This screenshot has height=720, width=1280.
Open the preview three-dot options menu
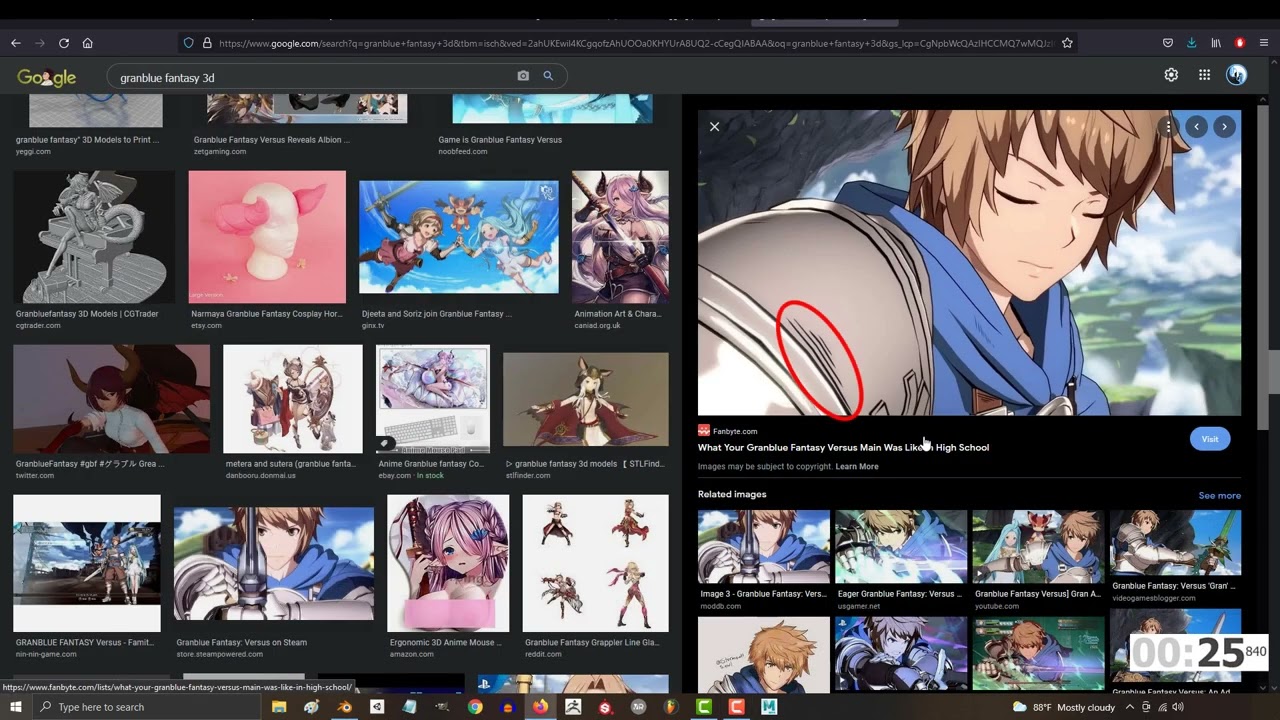coord(1168,127)
